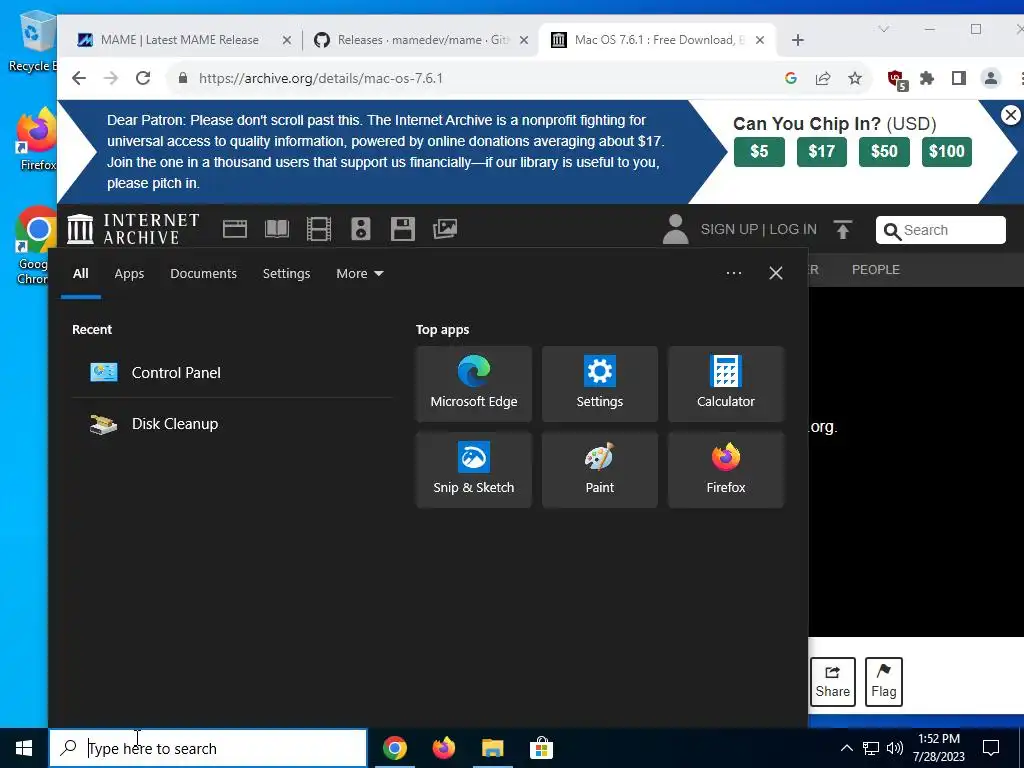Open Internet Archive Software floppy icon
Screen dimensions: 1024x768
point(402,229)
